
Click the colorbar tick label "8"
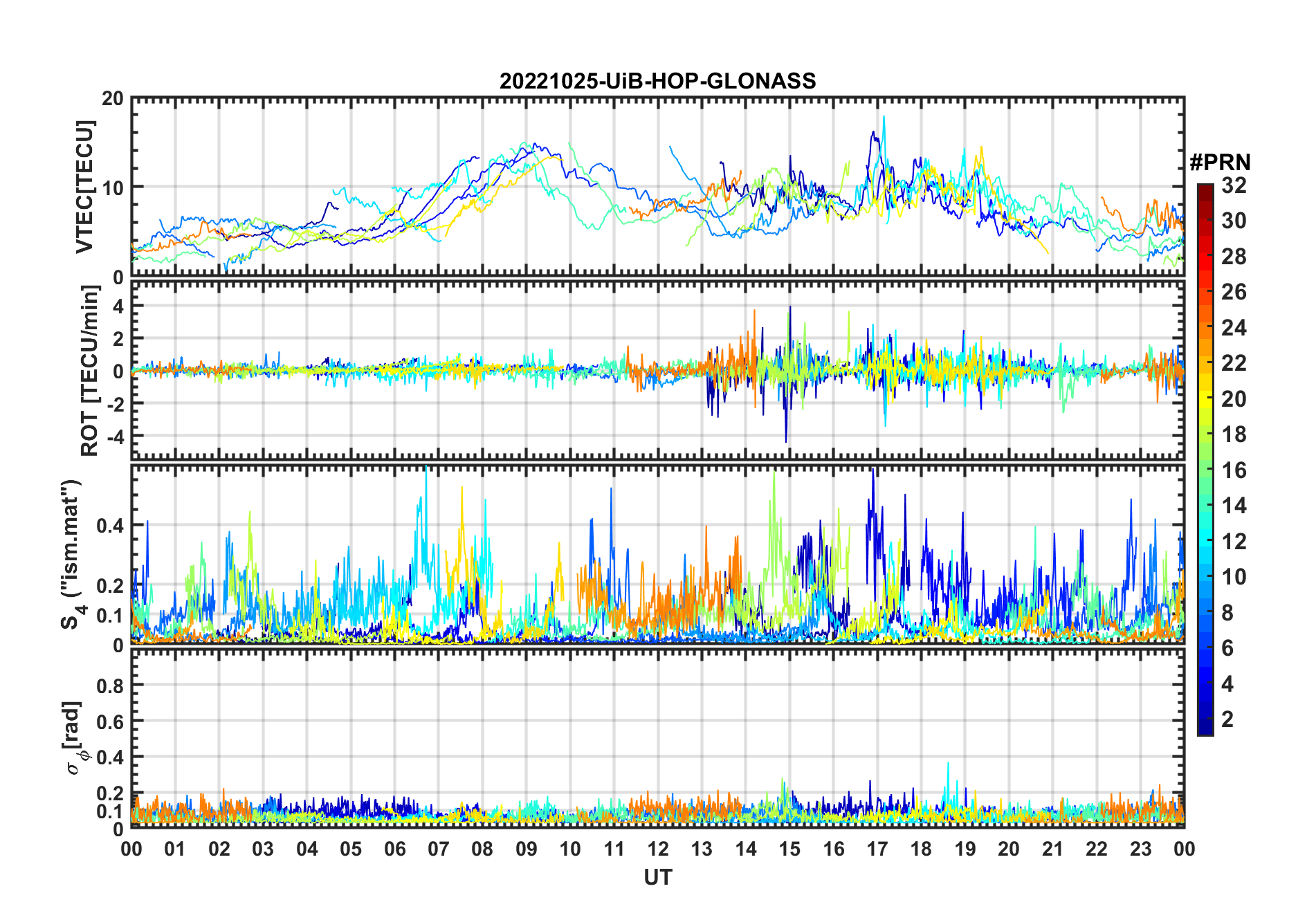tap(1227, 613)
